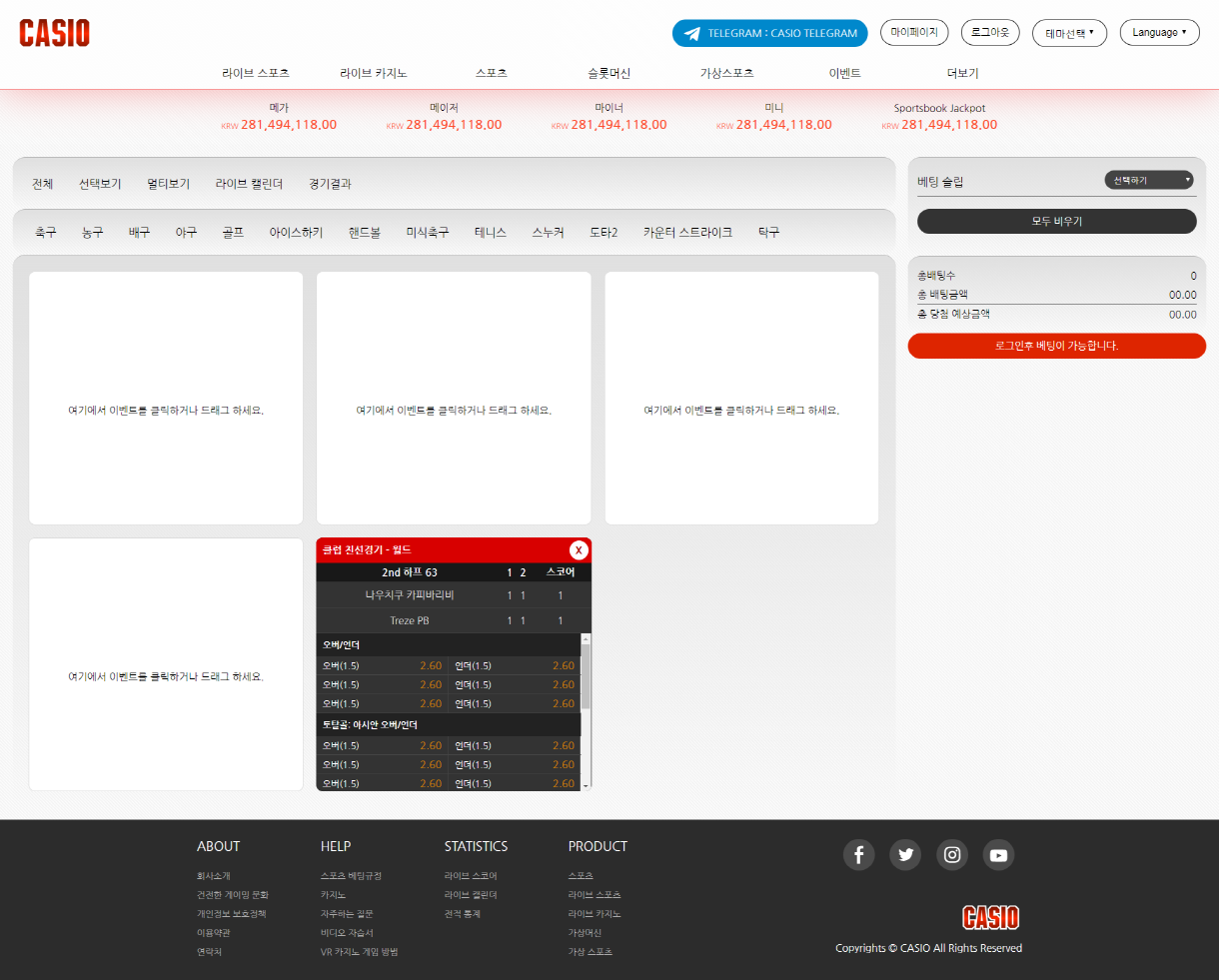
Task: Click the scroll-down arrow in the odds list
Action: [x=586, y=784]
